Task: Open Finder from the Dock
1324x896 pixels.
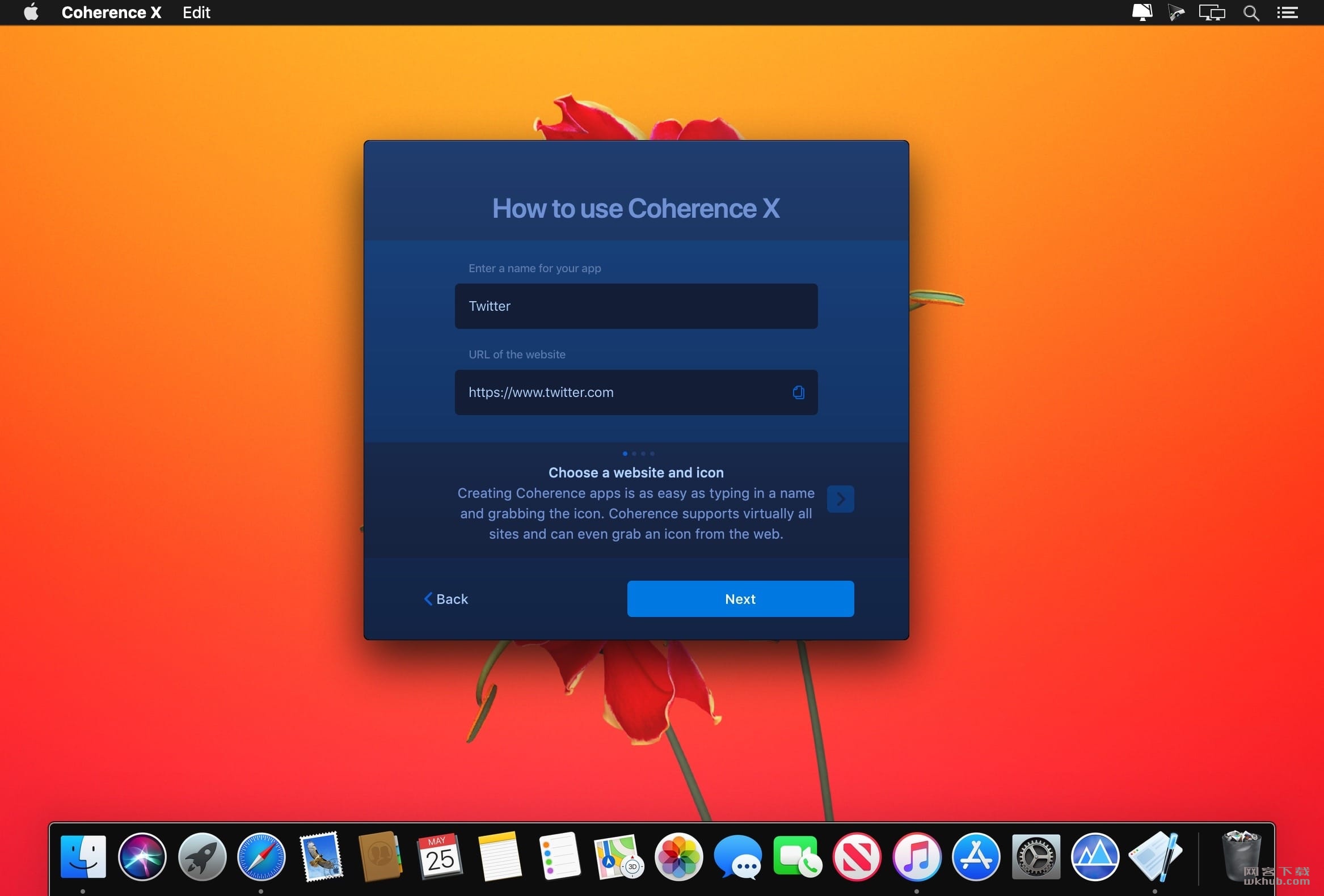Action: click(83, 856)
